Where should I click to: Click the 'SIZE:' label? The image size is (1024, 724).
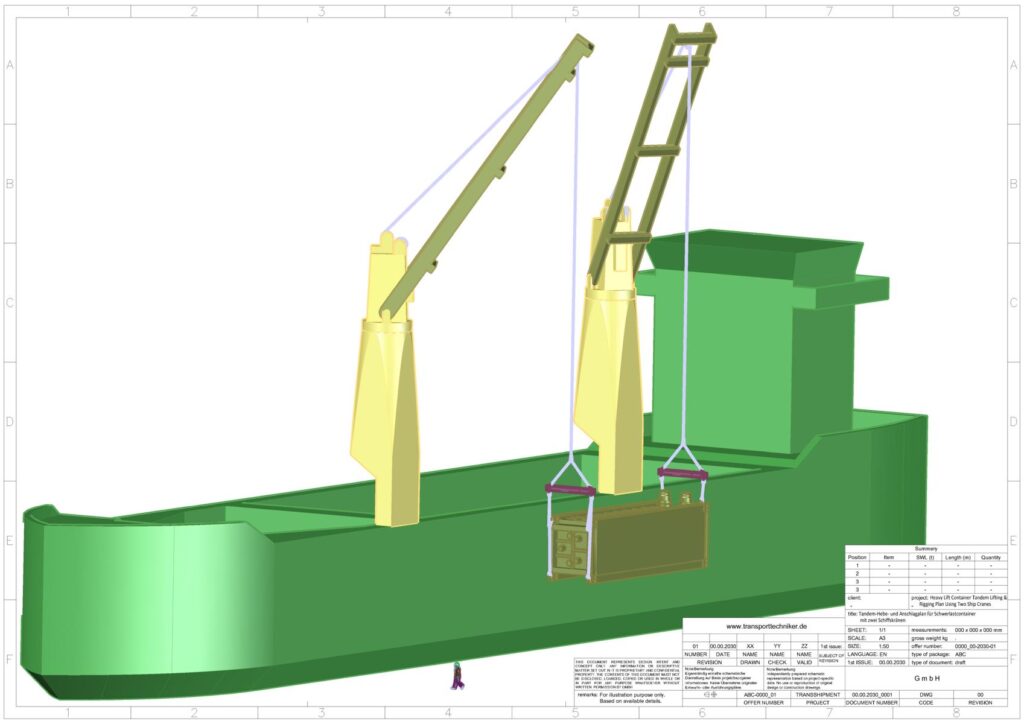(x=854, y=646)
